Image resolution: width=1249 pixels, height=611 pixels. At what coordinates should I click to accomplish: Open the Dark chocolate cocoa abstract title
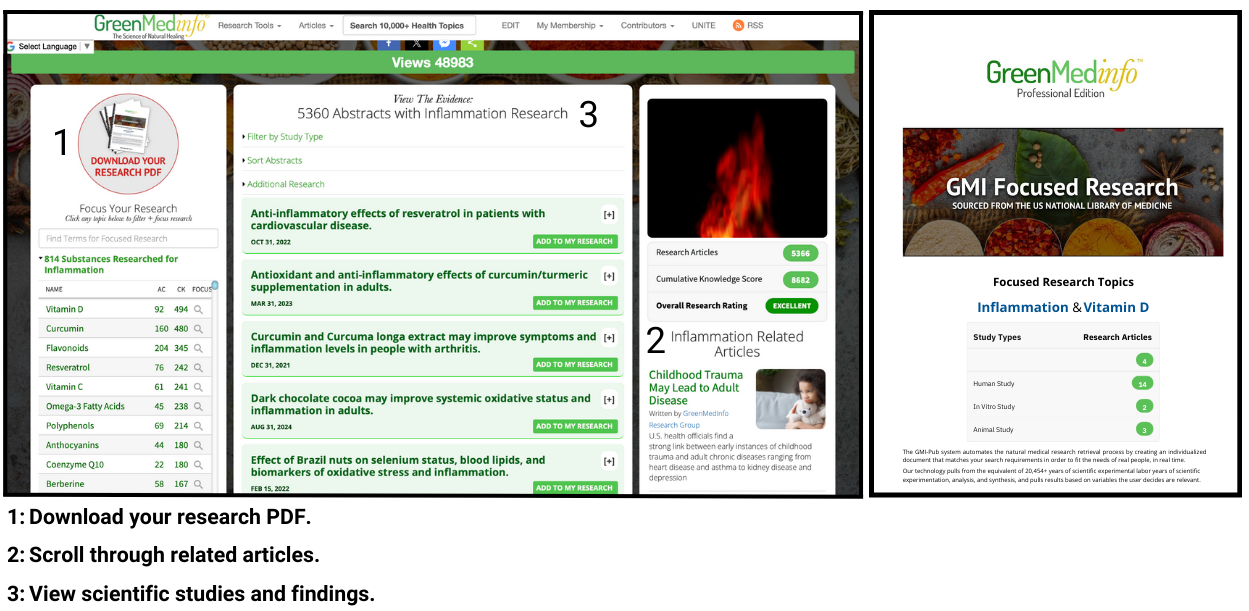(x=421, y=405)
